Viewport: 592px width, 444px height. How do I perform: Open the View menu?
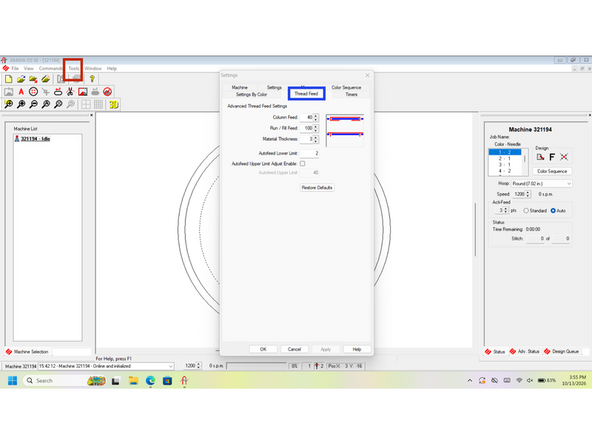tap(29, 68)
